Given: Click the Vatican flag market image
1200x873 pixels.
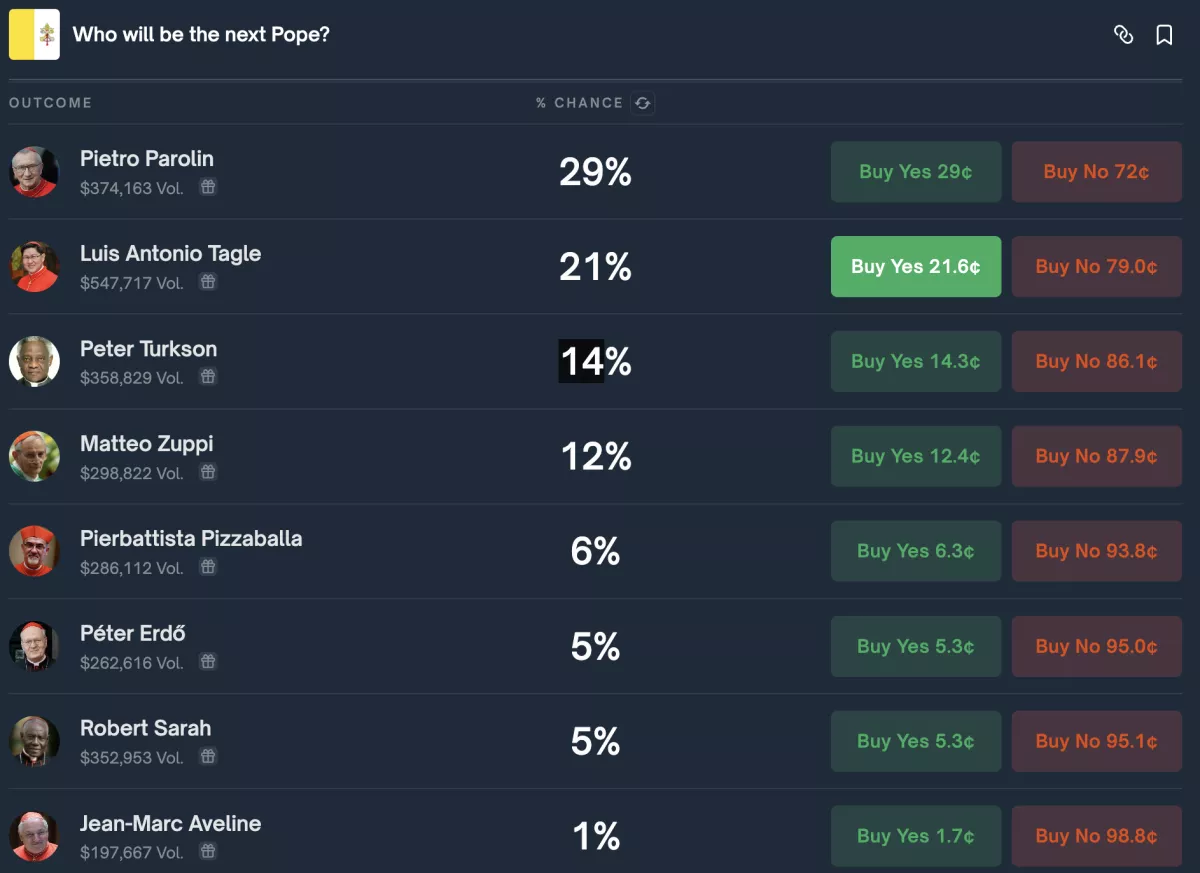Looking at the screenshot, I should (x=34, y=35).
